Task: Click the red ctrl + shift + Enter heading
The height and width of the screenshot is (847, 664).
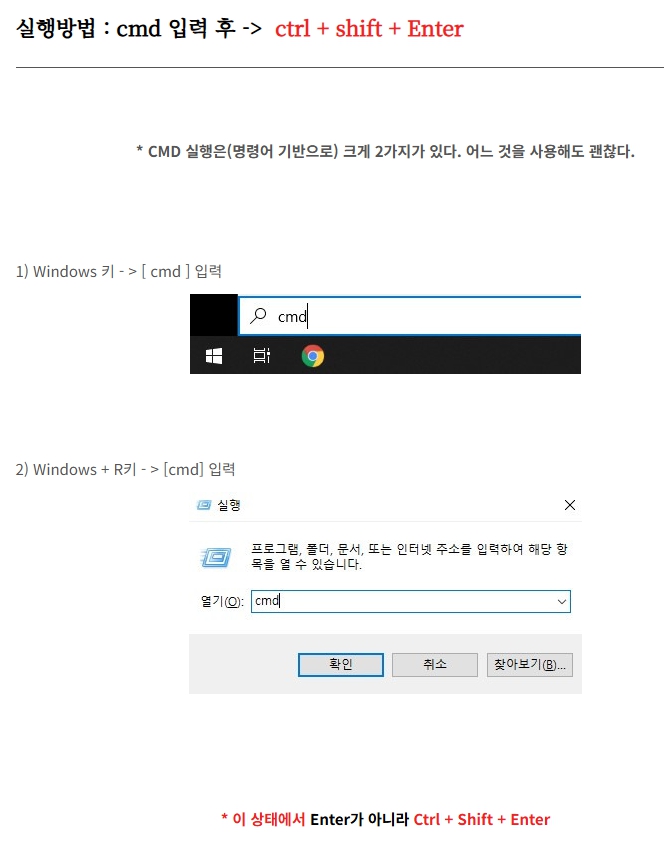Action: click(x=369, y=29)
